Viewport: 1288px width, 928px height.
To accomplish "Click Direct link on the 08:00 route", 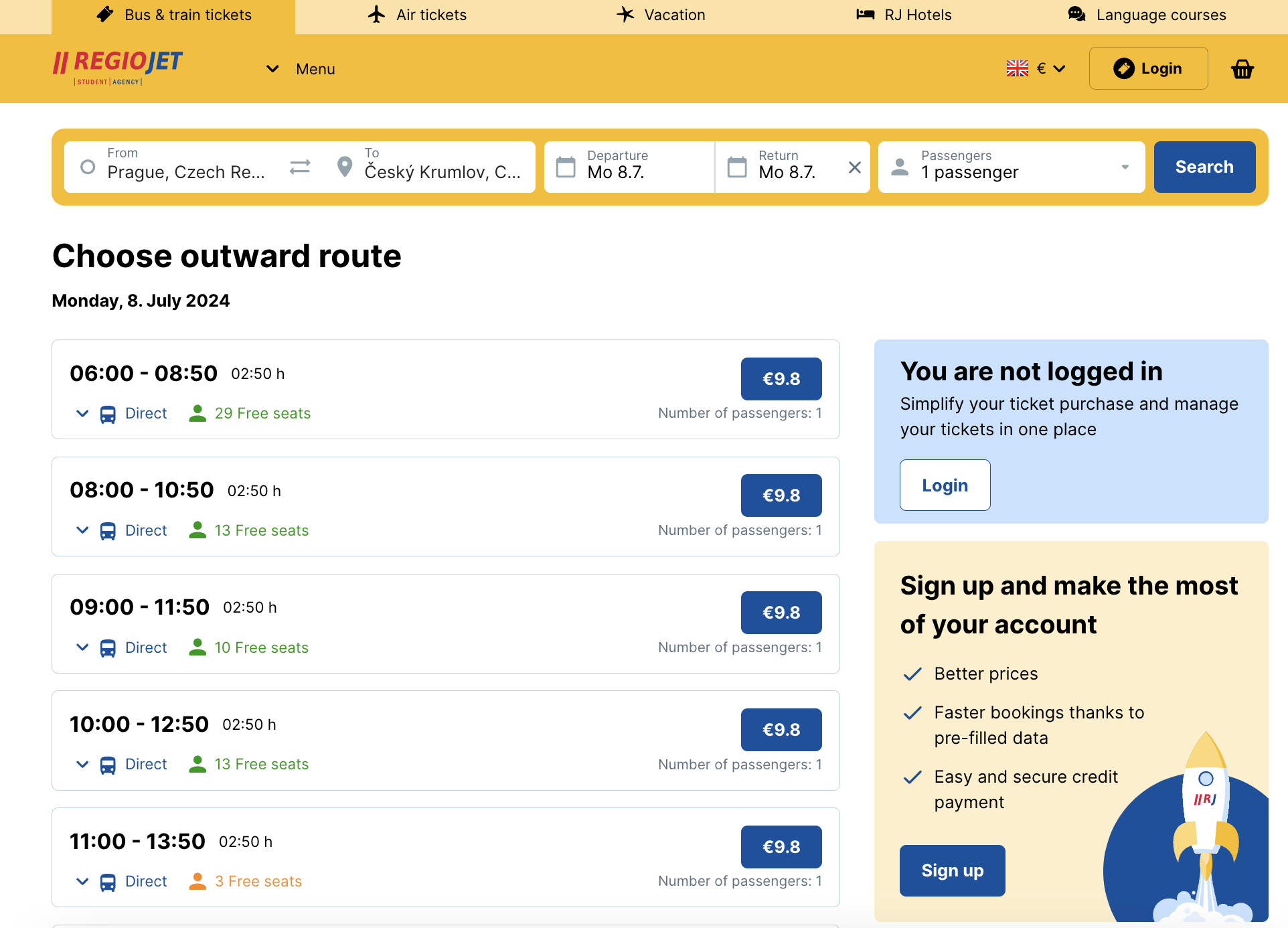I will (146, 530).
